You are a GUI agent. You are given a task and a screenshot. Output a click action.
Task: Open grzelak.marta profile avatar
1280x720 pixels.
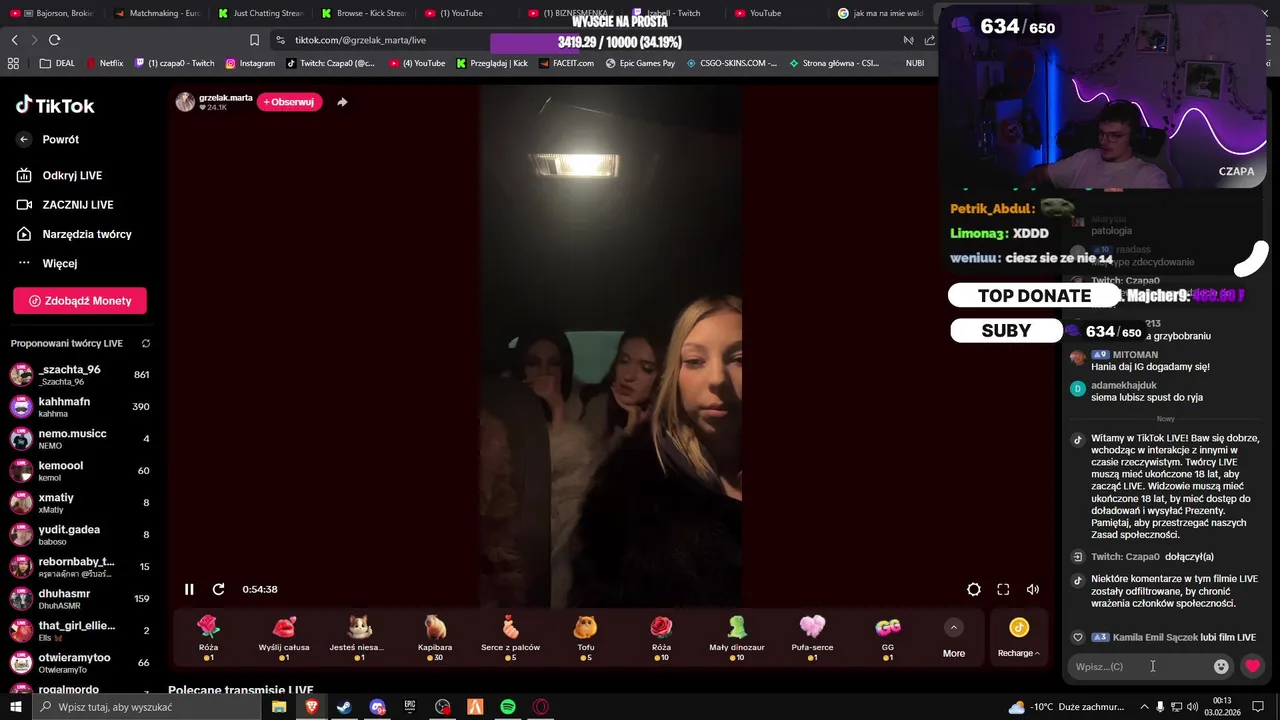tap(185, 102)
